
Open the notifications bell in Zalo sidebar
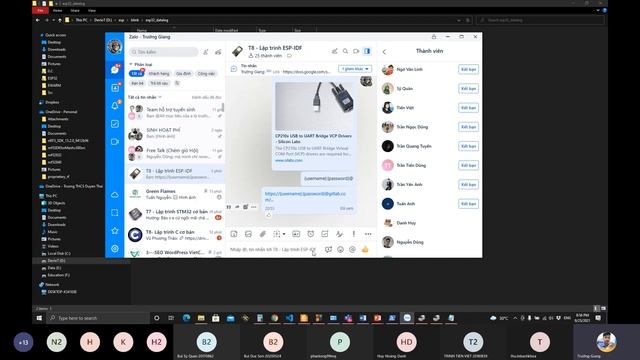tap(115, 106)
